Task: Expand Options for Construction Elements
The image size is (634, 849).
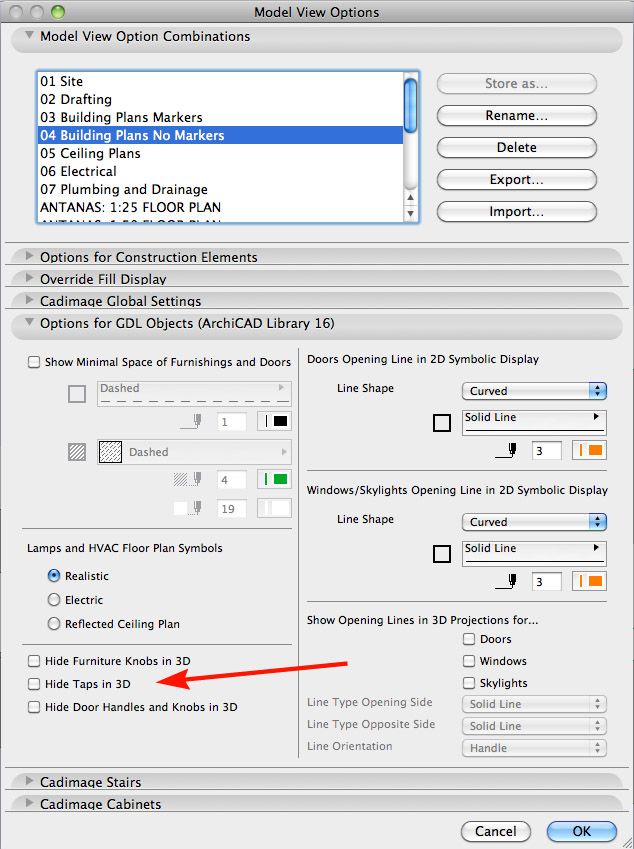Action: click(x=30, y=256)
